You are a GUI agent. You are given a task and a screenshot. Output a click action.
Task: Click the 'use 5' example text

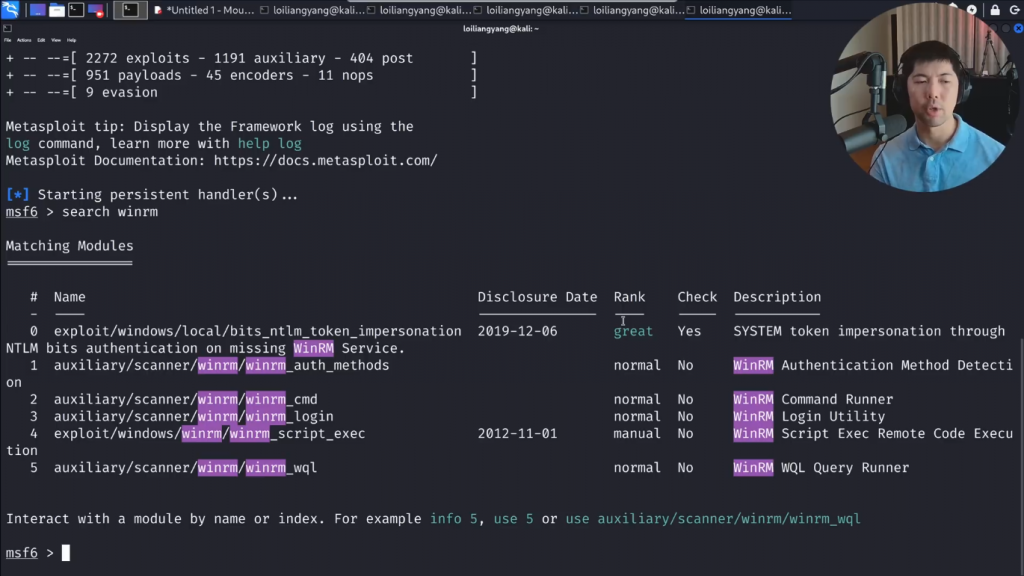[513, 519]
